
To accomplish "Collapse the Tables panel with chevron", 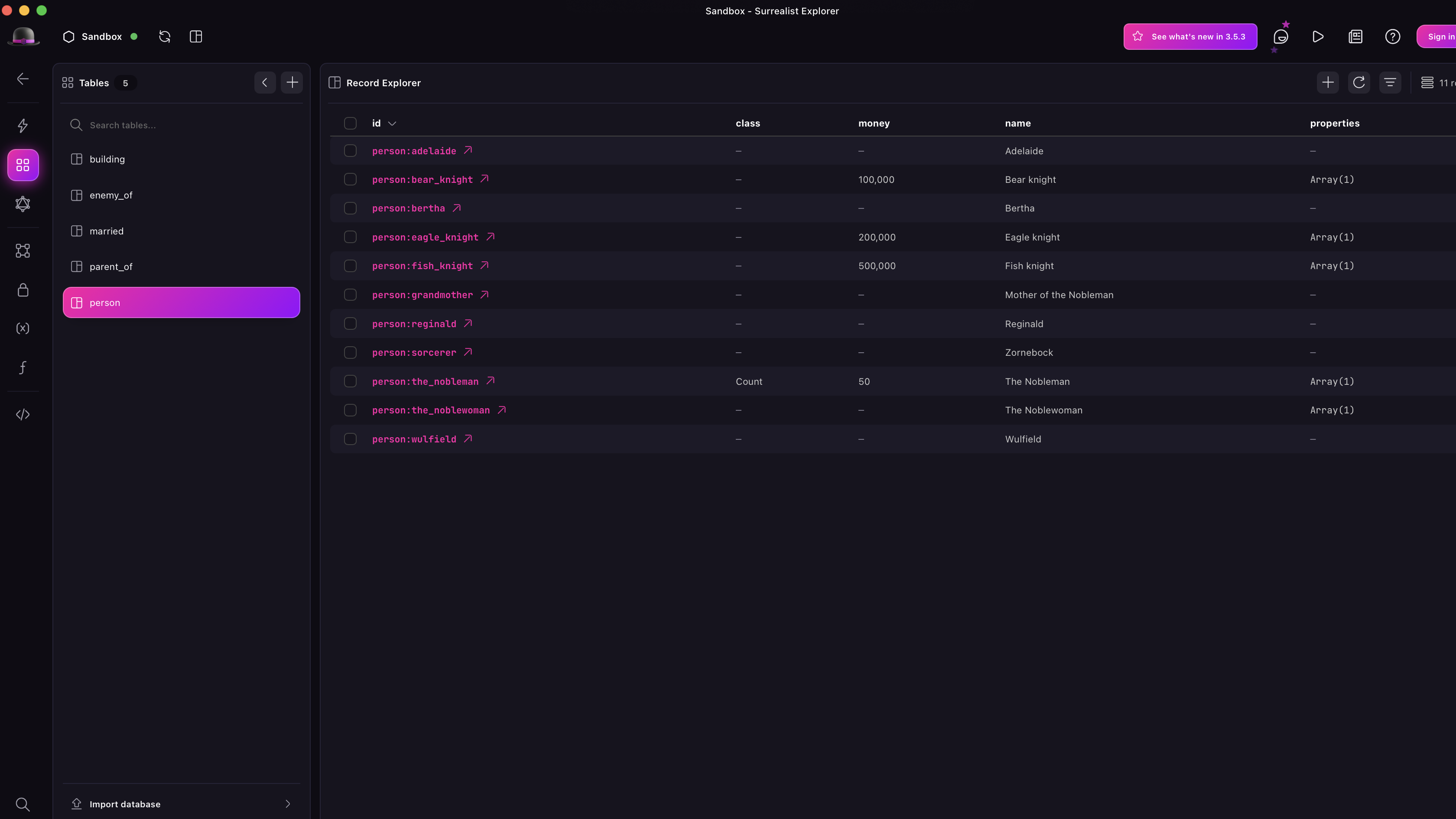I will tap(264, 82).
